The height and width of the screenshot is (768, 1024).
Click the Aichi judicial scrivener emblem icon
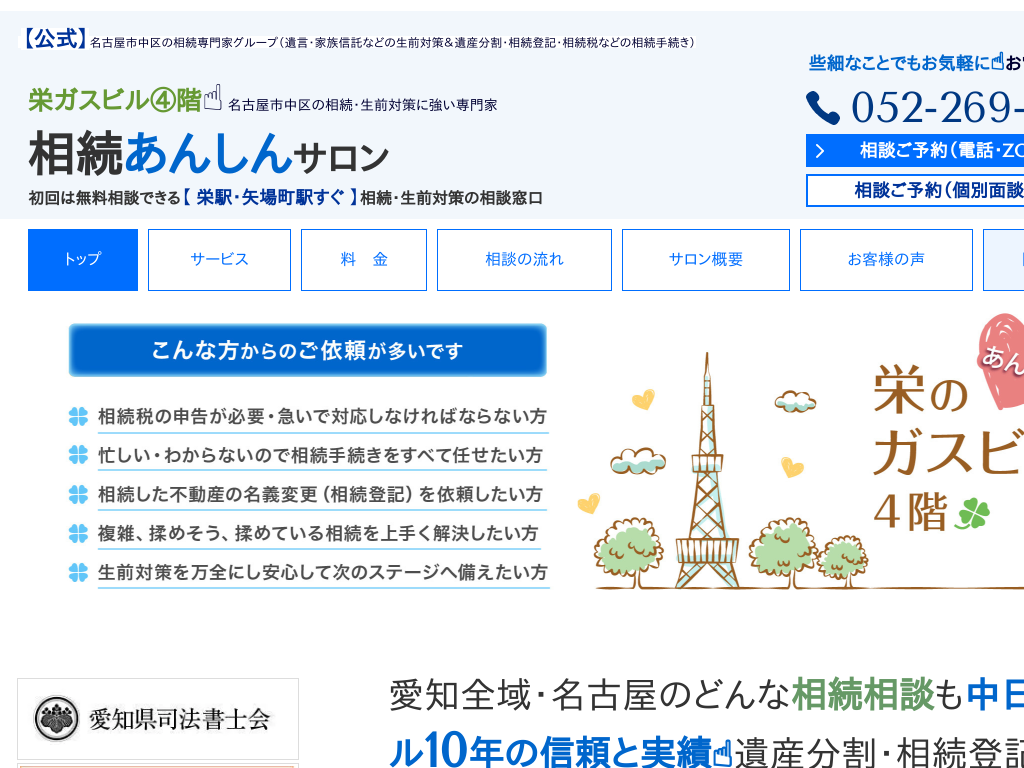(56, 718)
